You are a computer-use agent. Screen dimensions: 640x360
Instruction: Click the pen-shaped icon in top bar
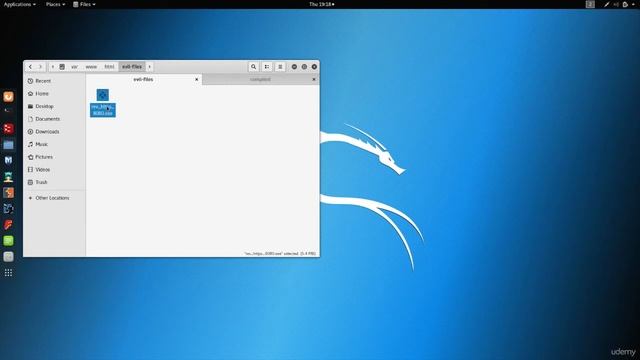[607, 4]
